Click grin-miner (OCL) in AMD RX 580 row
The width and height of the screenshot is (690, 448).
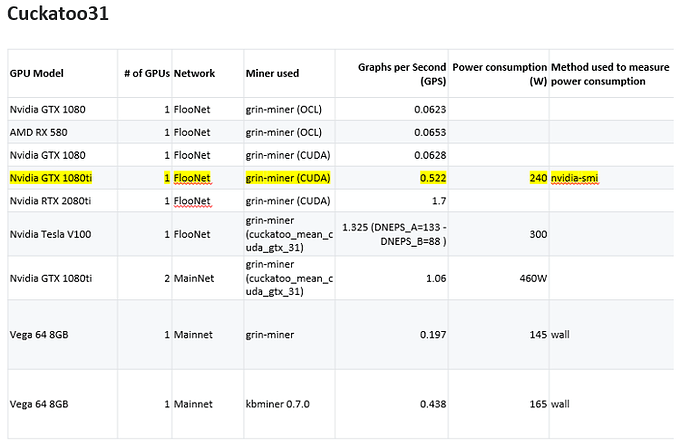coord(283,132)
